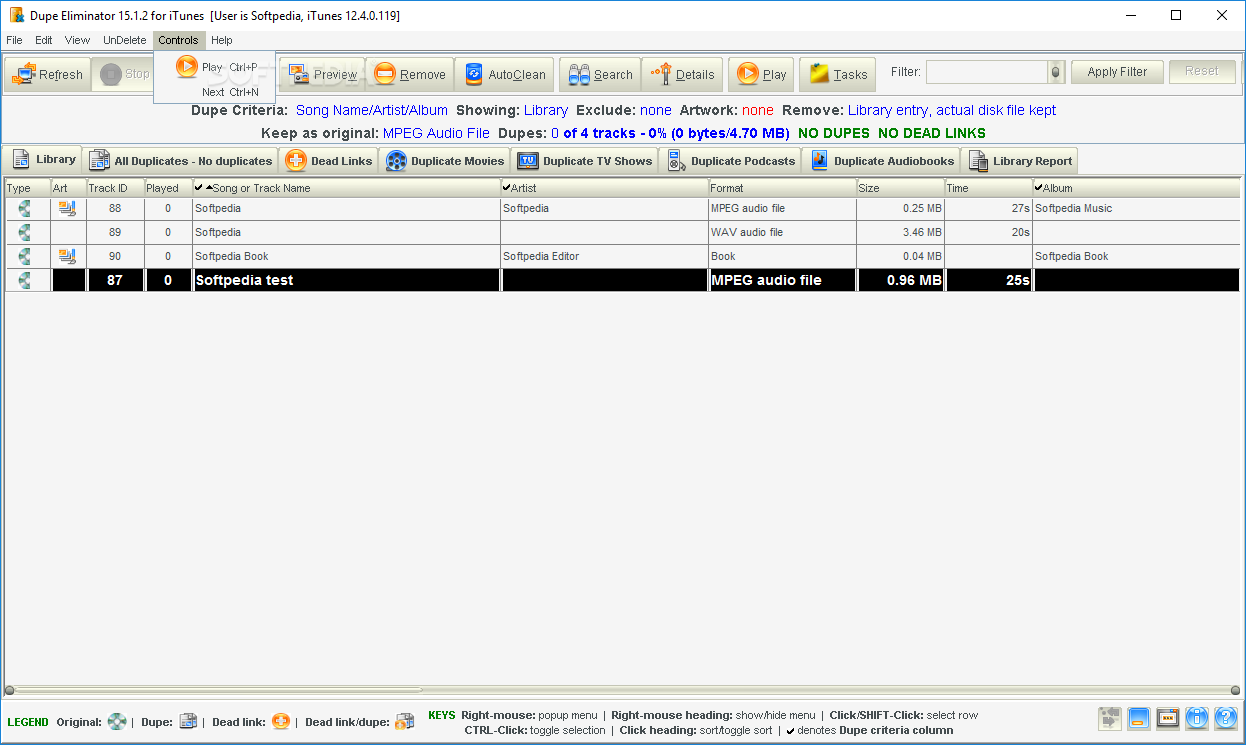
Task: Click the Softpedia Editor artist cell
Action: (x=604, y=256)
